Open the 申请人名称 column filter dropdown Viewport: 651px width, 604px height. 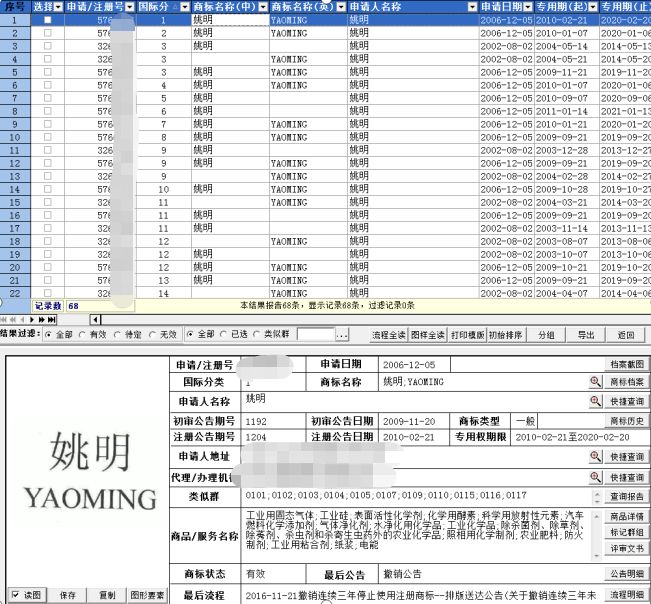472,7
